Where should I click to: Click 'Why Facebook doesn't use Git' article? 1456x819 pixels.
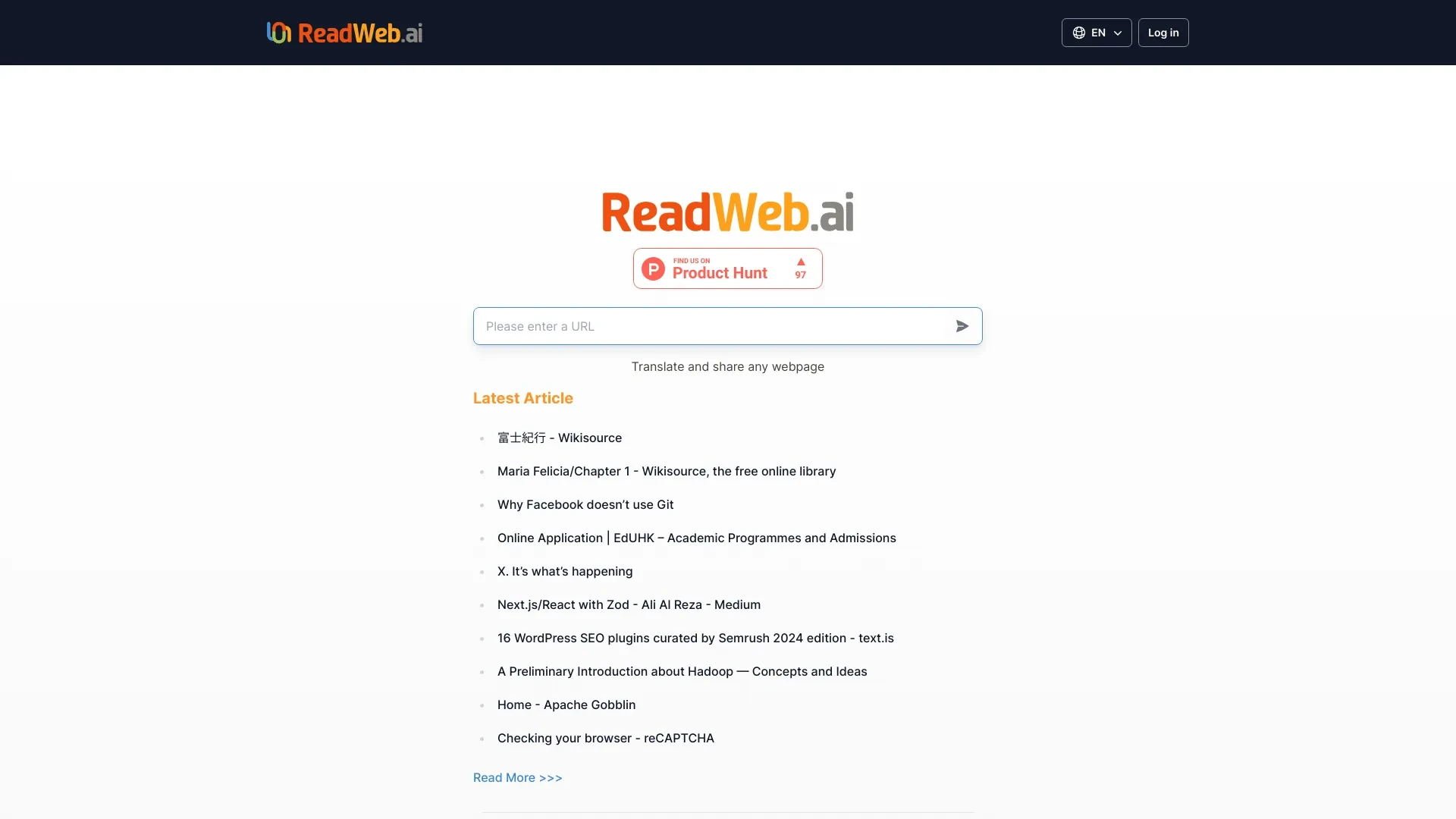585,504
